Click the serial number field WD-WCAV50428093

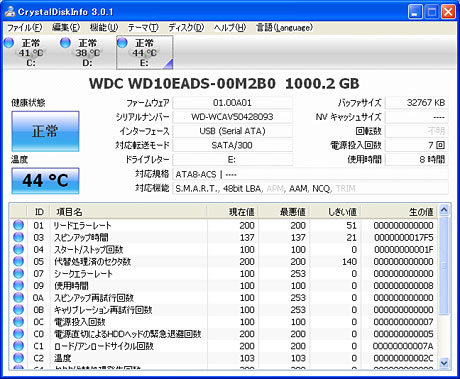(x=232, y=117)
